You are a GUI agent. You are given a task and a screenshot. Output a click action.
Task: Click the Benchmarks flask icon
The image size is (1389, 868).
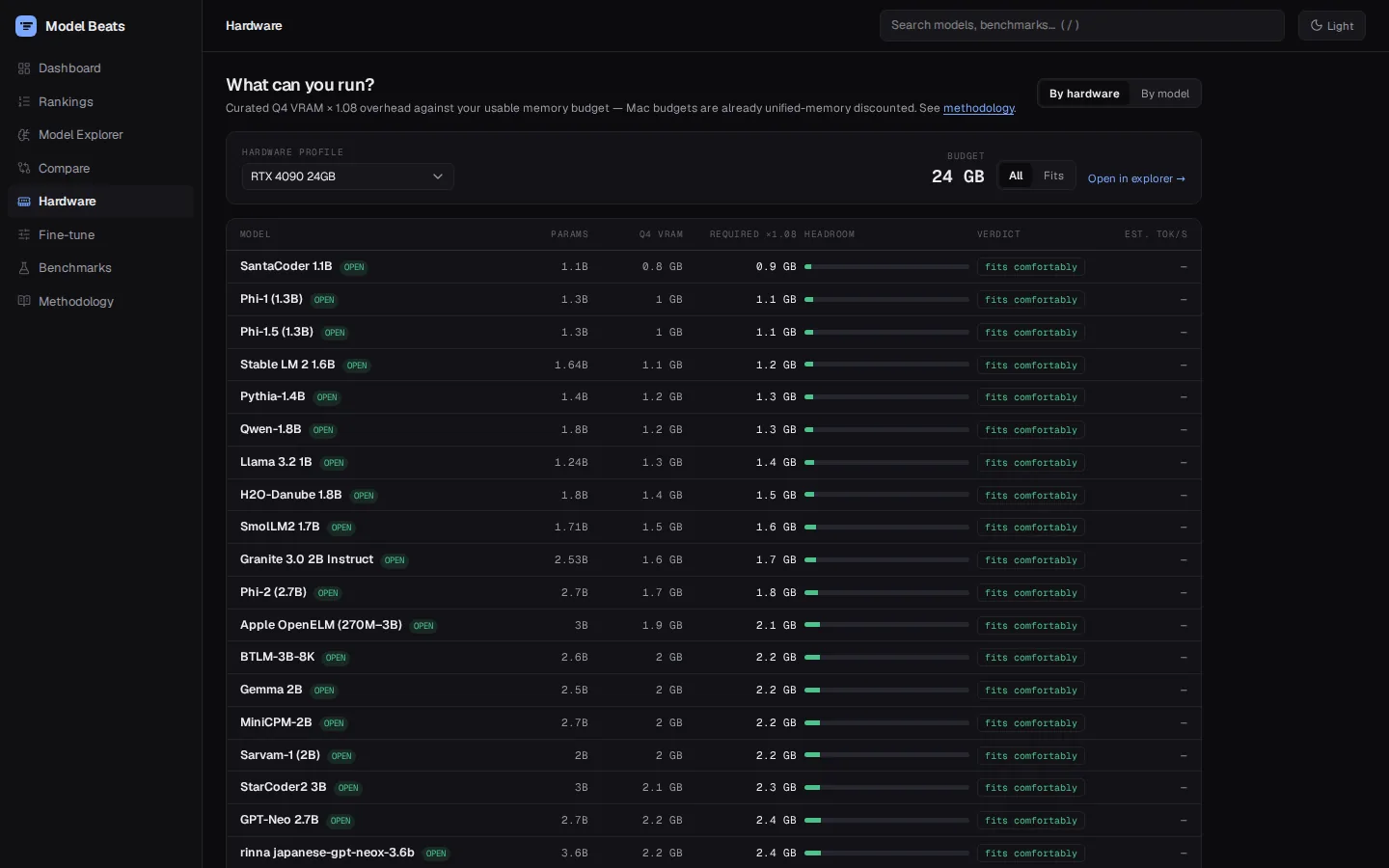click(24, 268)
